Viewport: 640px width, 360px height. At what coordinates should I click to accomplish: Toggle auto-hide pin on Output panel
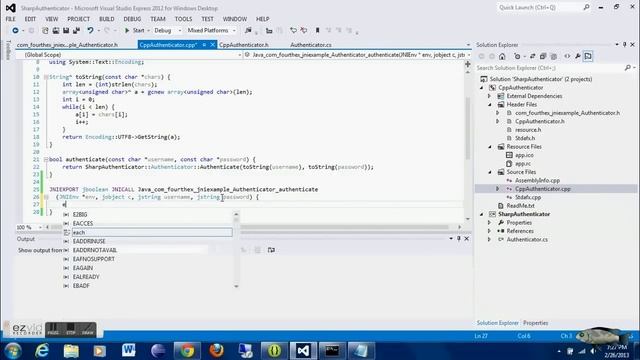(x=459, y=238)
